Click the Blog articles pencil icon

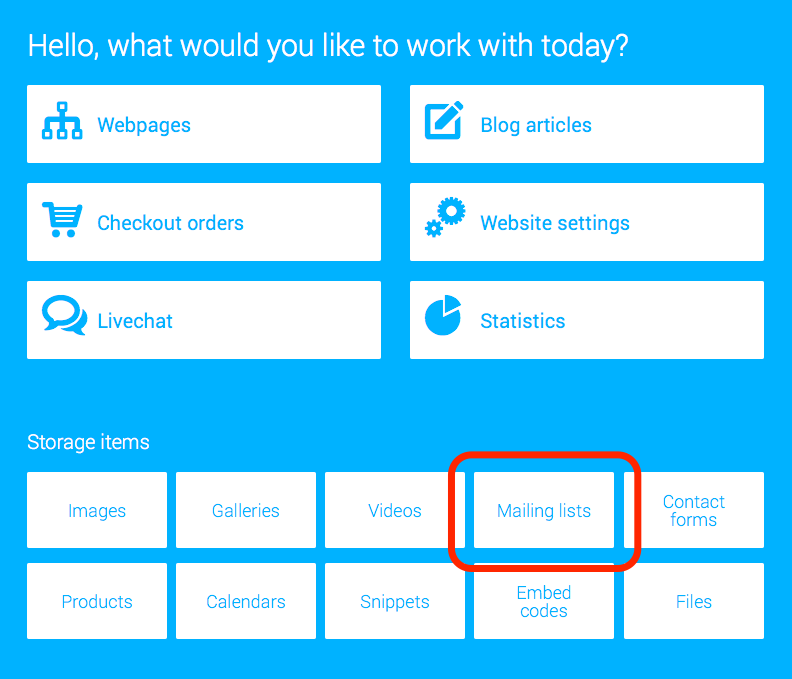click(444, 120)
